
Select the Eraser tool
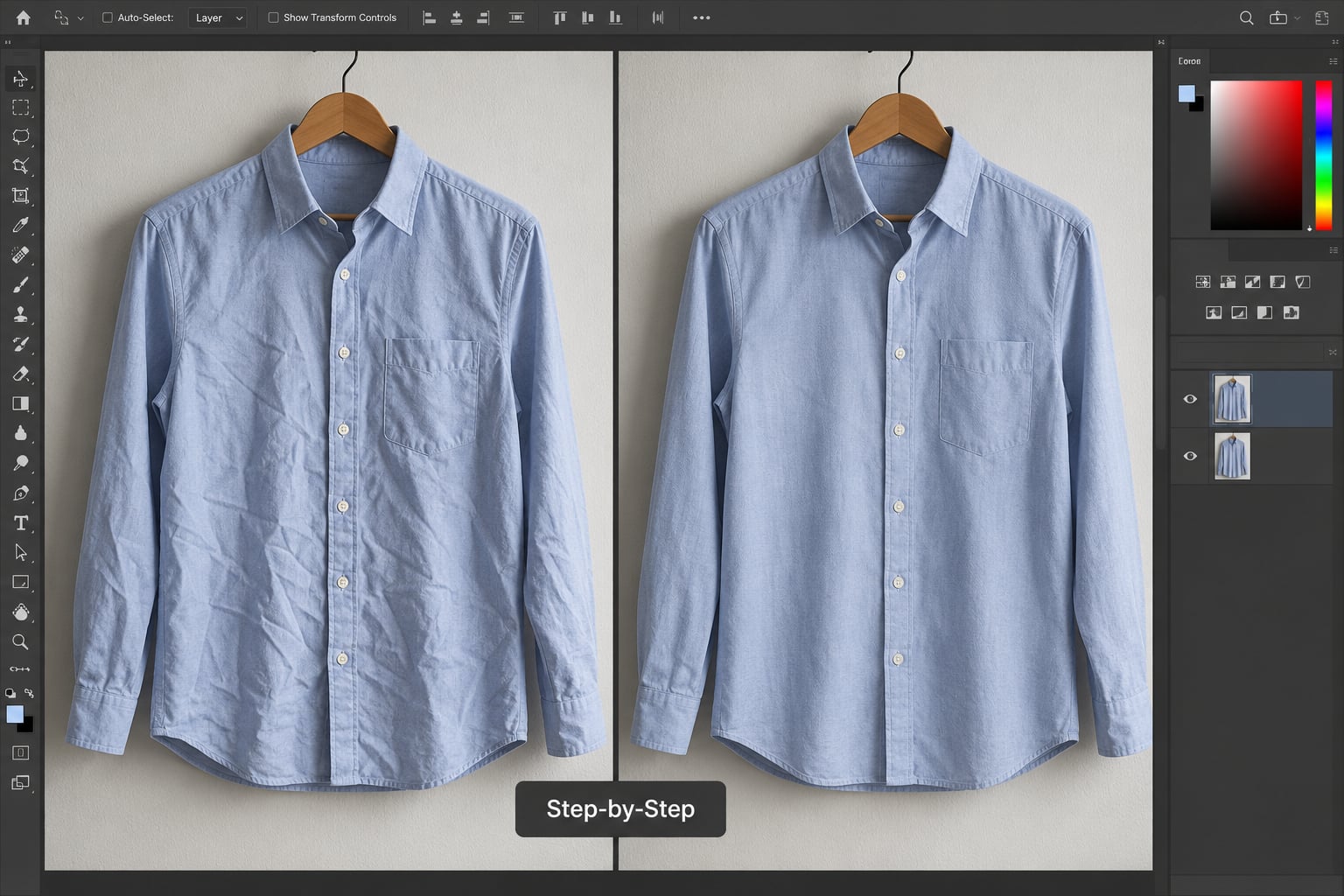[20, 374]
